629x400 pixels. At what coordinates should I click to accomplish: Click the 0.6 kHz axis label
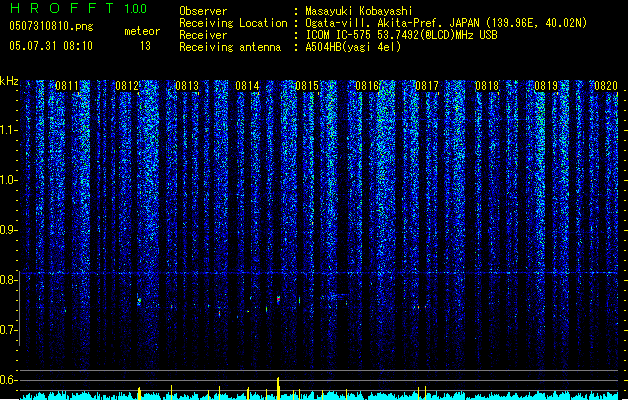[x=8, y=380]
